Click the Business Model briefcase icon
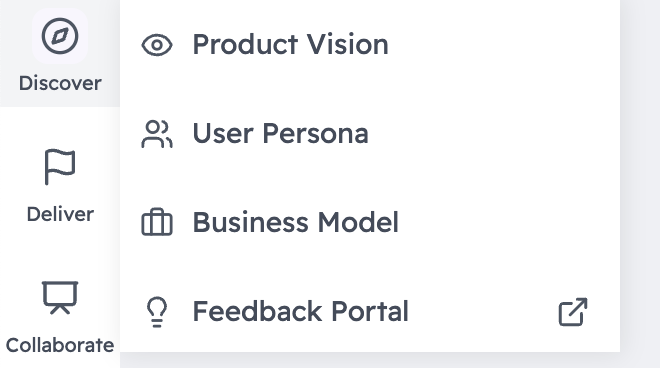The width and height of the screenshot is (660, 368). [157, 222]
